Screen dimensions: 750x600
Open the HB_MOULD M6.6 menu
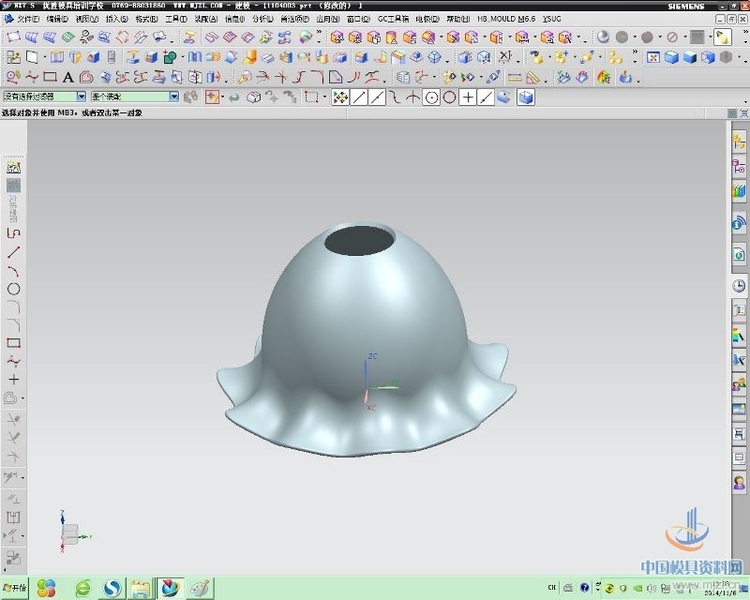[x=506, y=19]
